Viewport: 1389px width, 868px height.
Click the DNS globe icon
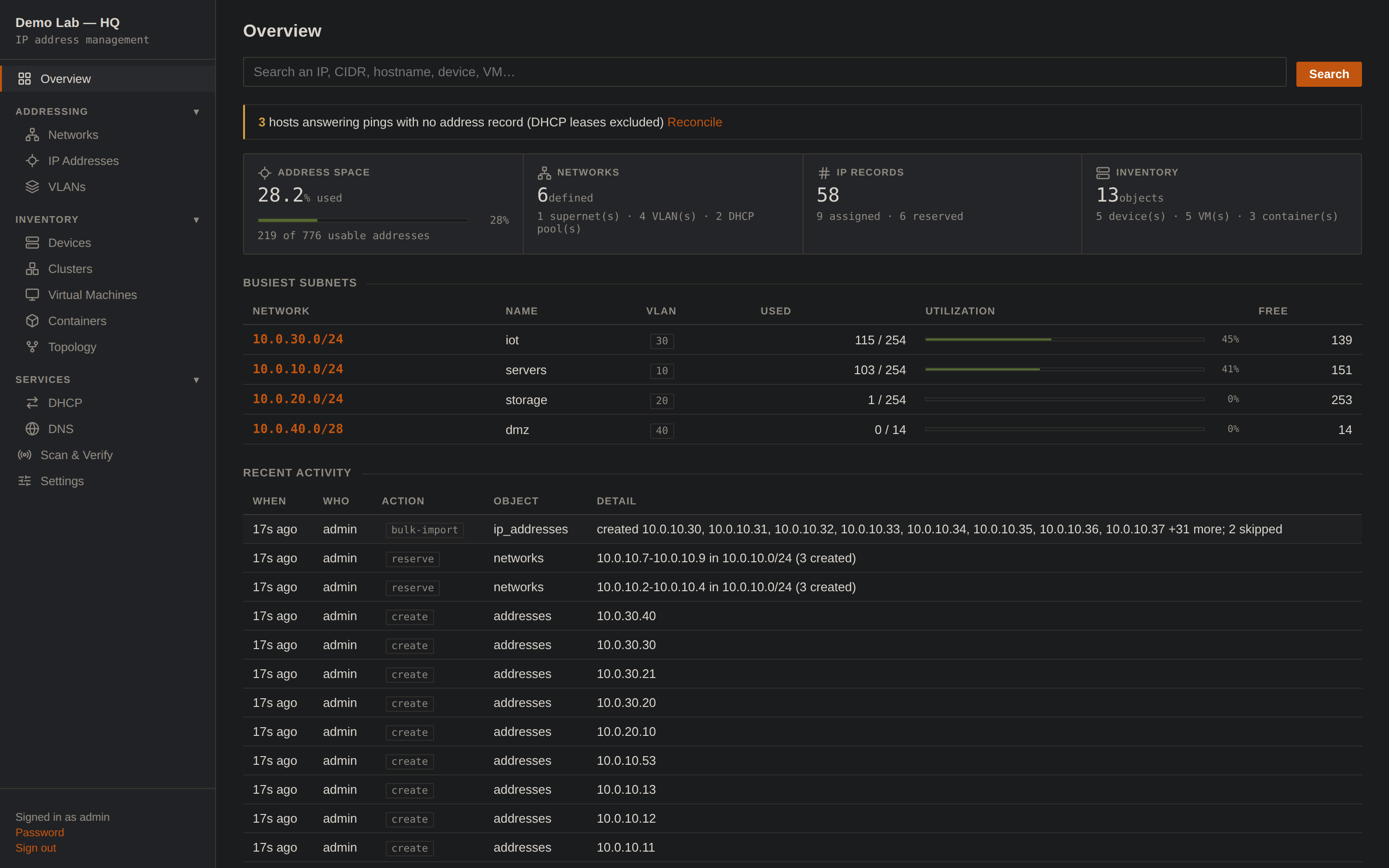point(32,429)
